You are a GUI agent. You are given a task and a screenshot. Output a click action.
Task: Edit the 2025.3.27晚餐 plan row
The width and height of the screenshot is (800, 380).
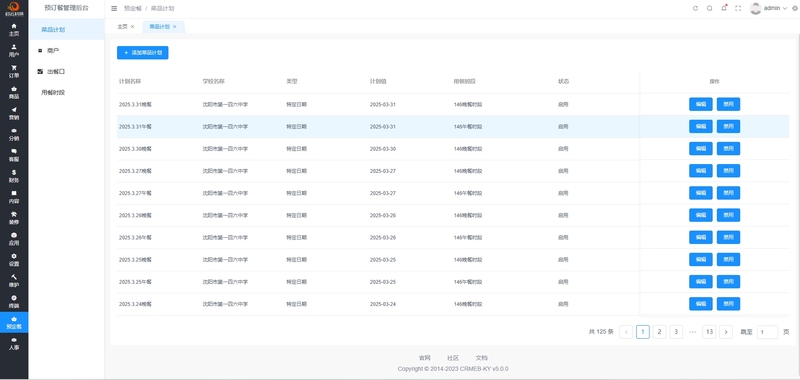[x=701, y=171]
